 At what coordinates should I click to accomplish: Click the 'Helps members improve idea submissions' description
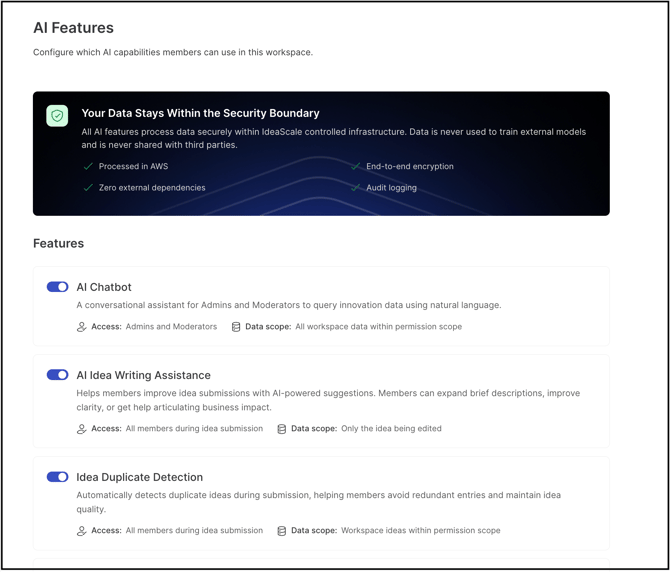pyautogui.click(x=328, y=400)
